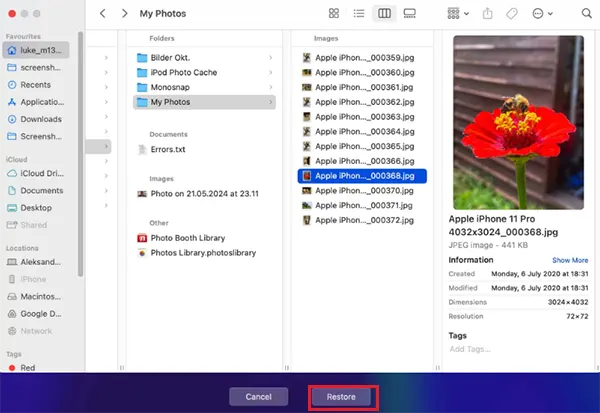Click the flower preview thumbnail
Viewport: 600px width, 413px height.
[518, 122]
